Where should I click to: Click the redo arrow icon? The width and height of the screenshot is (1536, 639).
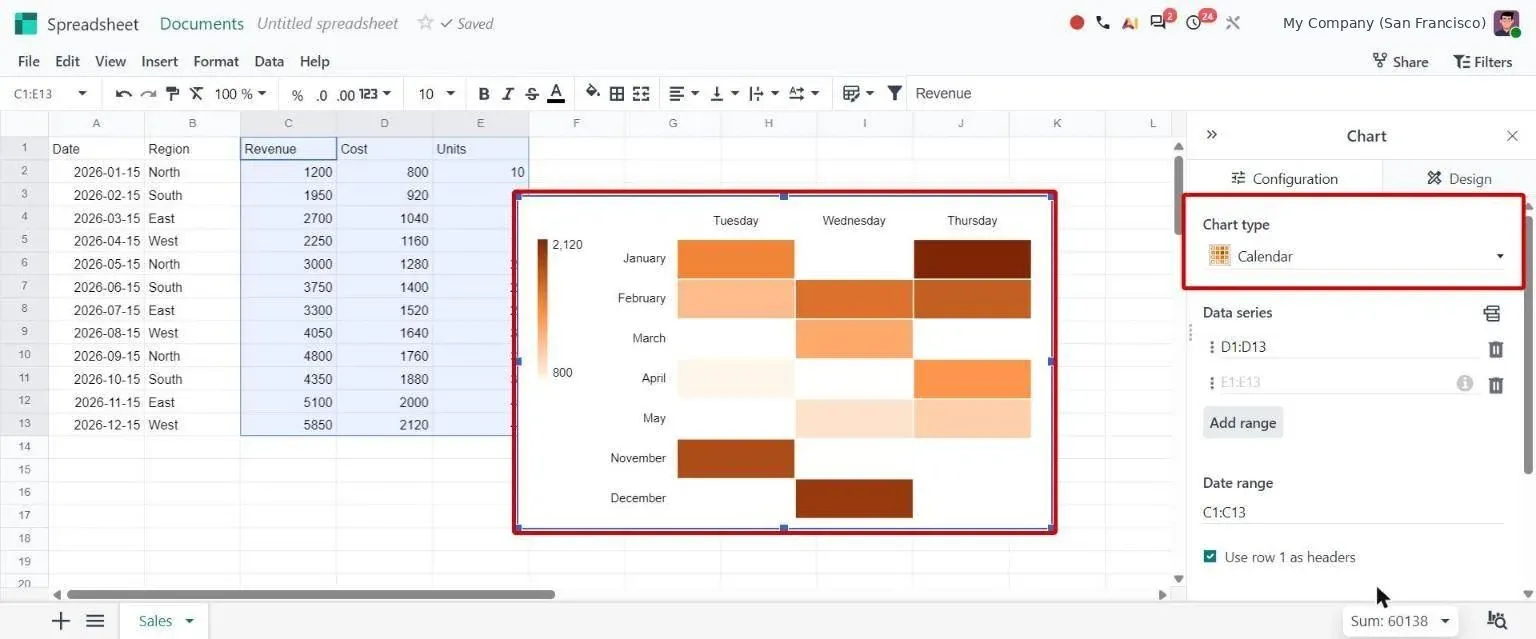[148, 94]
